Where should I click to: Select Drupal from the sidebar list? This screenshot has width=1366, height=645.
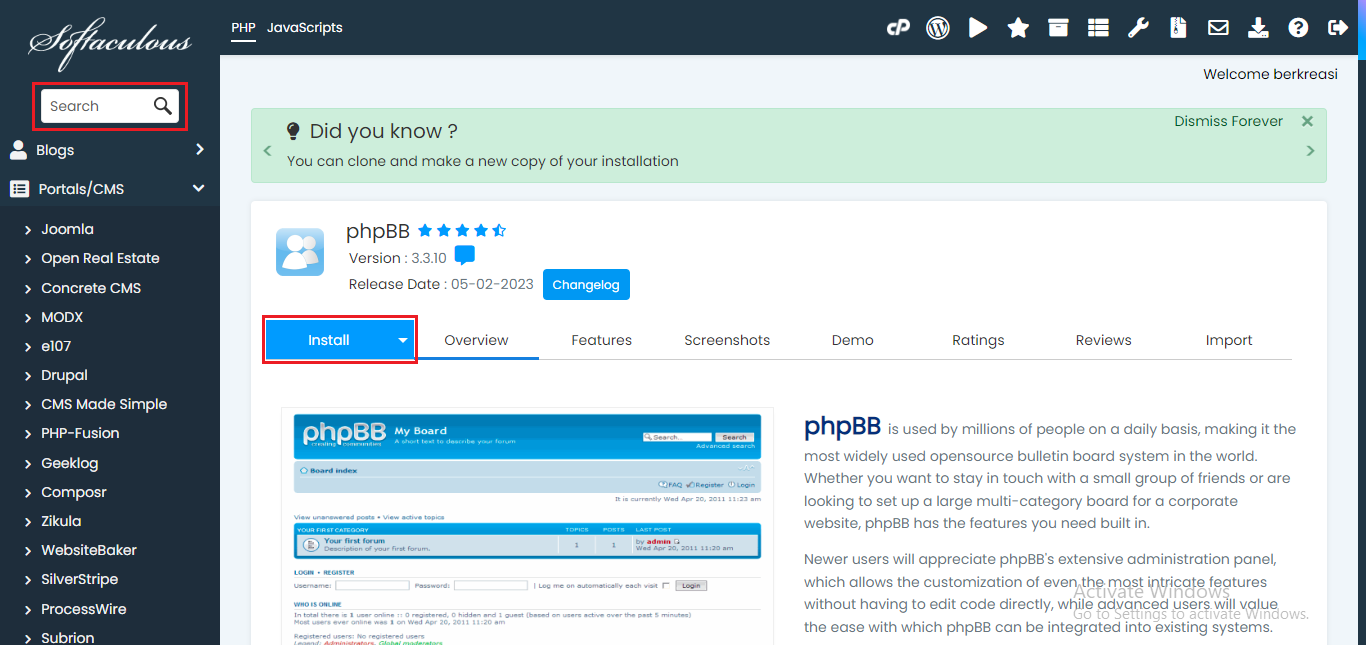click(x=64, y=375)
